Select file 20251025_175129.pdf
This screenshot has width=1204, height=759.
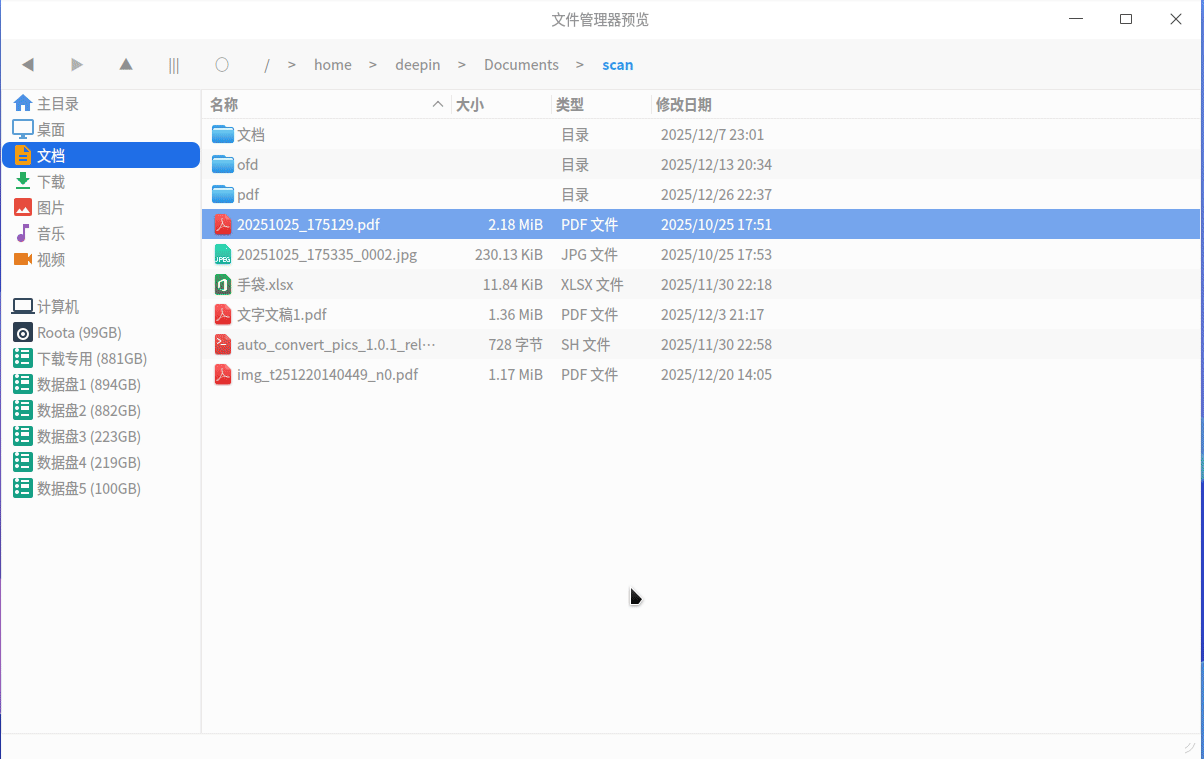pyautogui.click(x=701, y=225)
